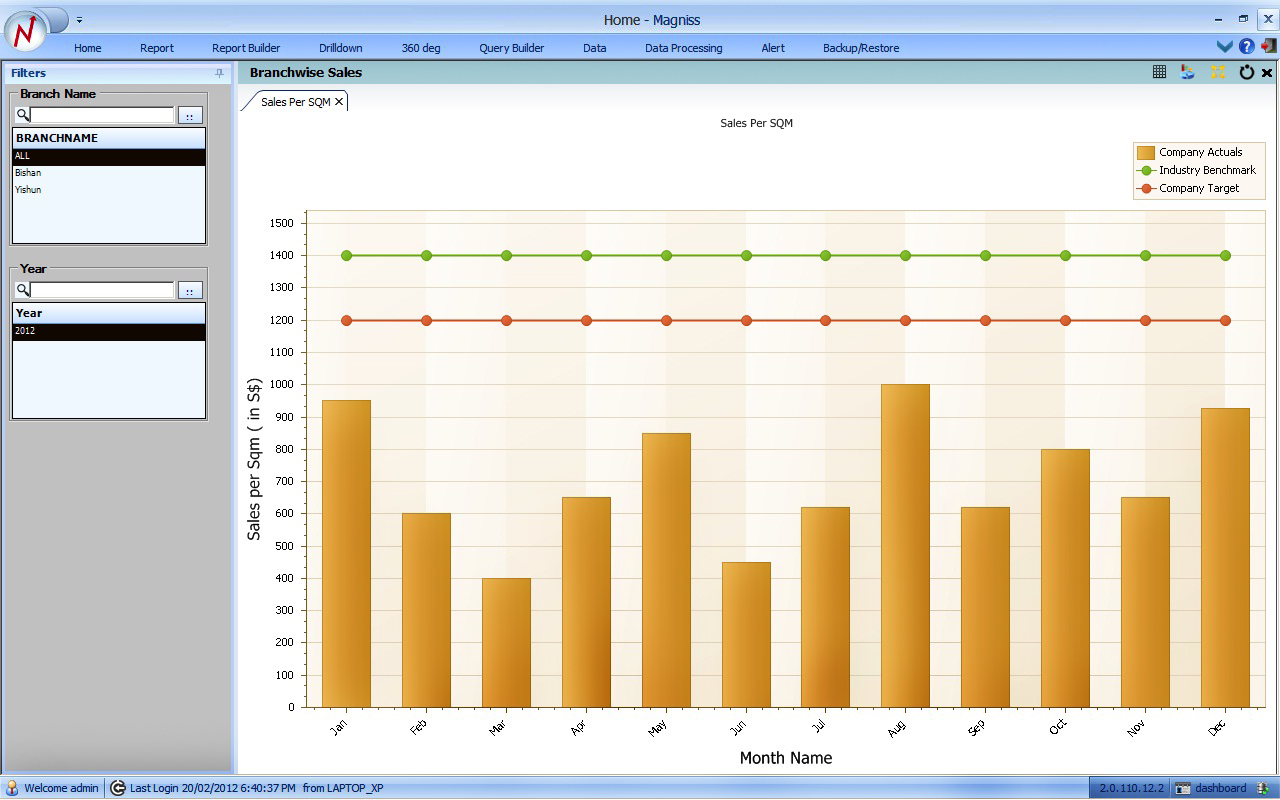
Task: Close the Branchwise Sales panel
Action: click(1267, 73)
